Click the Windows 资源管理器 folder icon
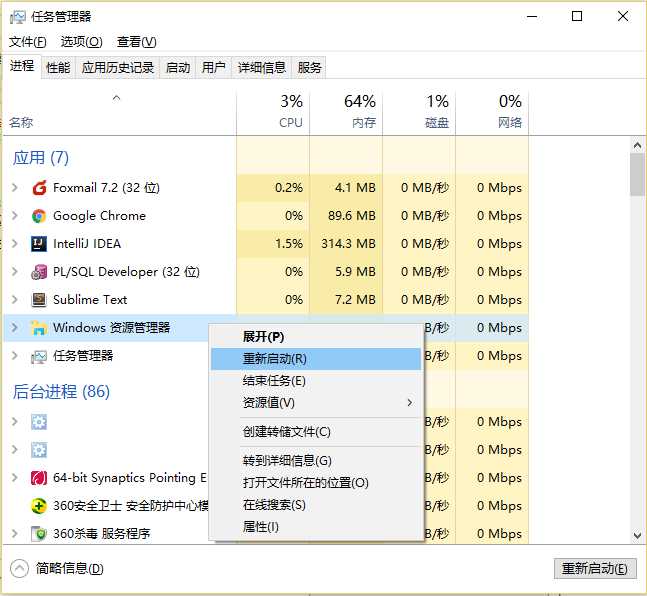The image size is (647, 596). (39, 328)
